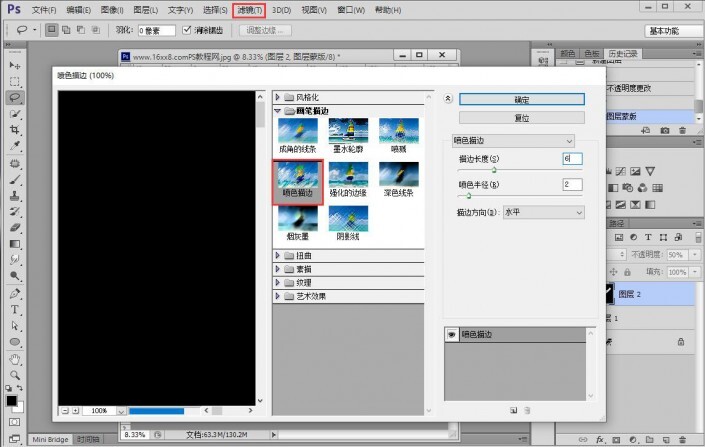Expand the 艺术效果 filter folder

[x=278, y=296]
